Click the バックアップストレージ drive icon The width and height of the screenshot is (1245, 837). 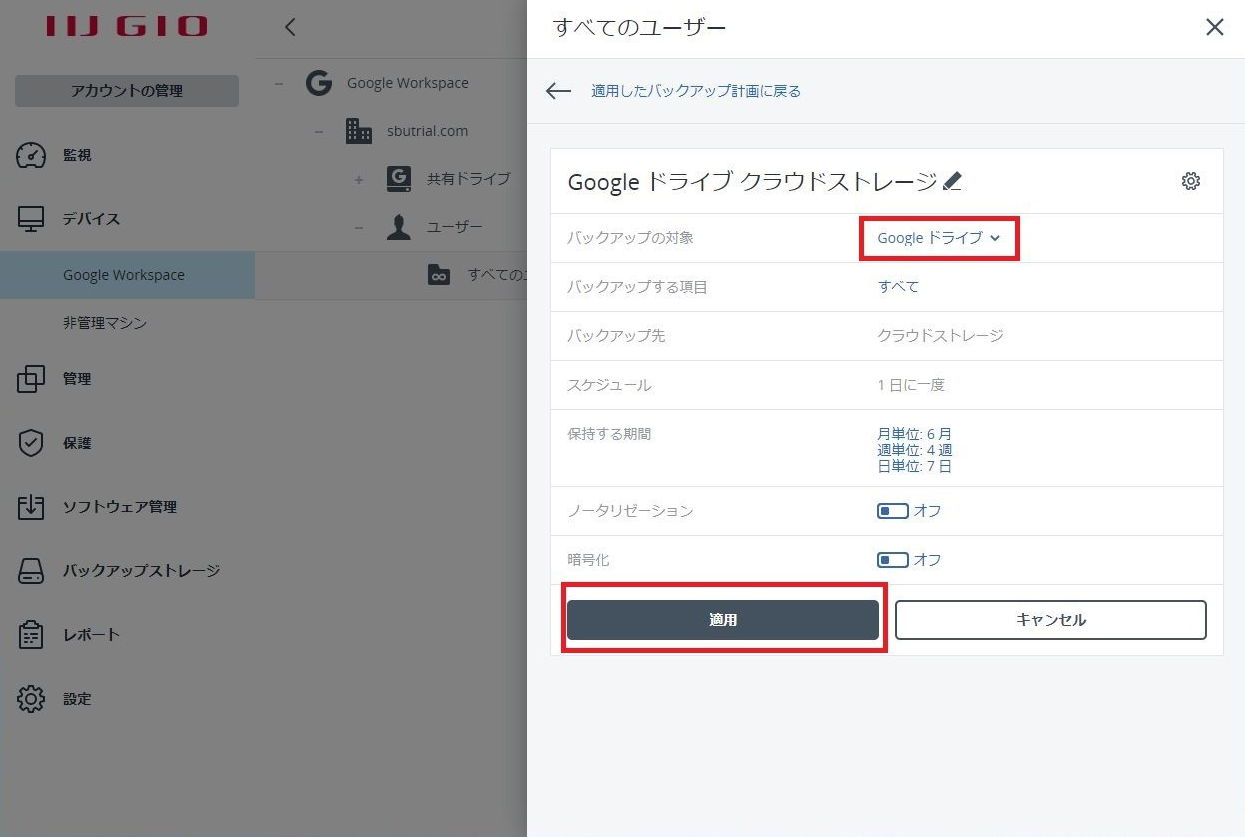click(32, 571)
